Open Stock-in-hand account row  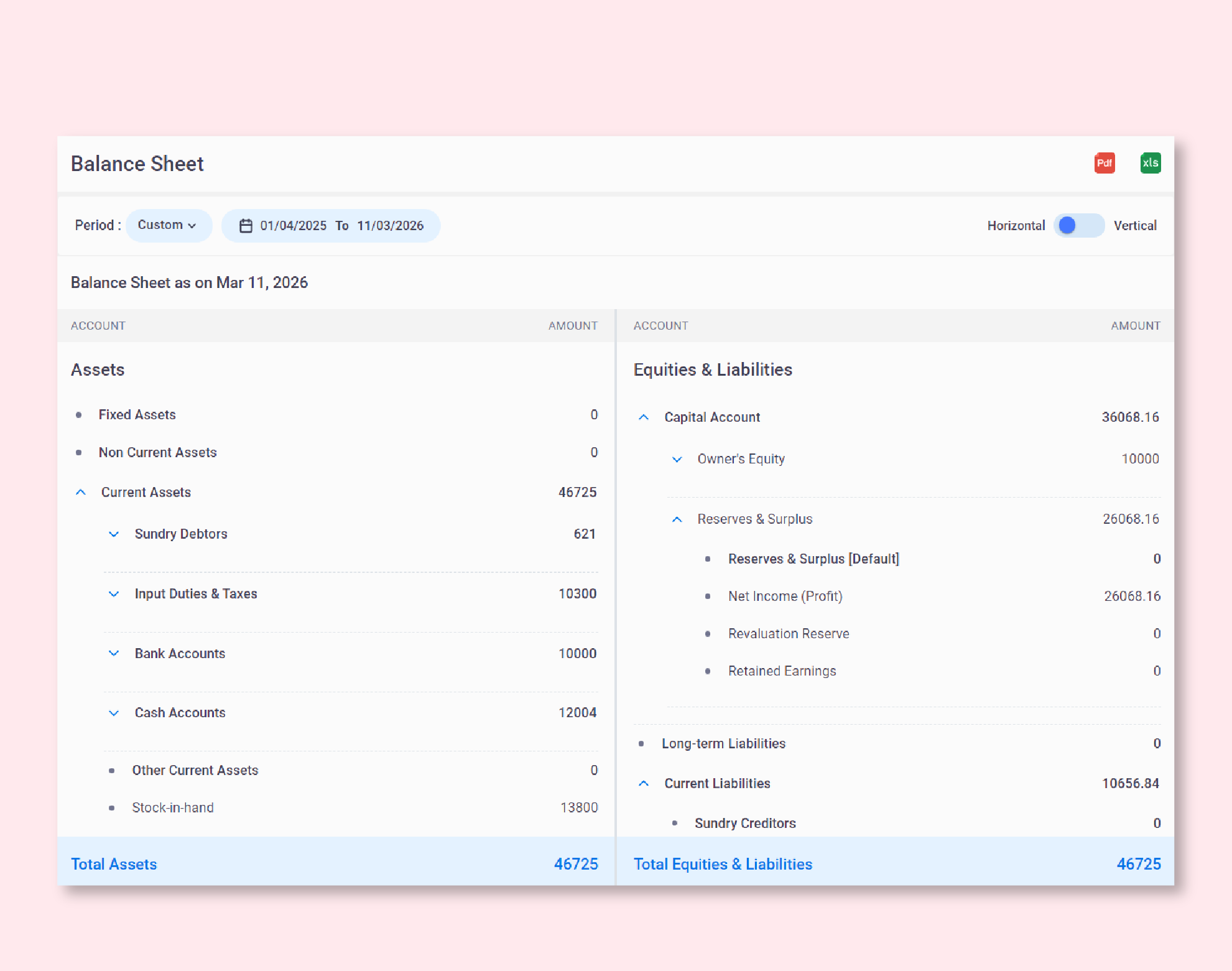point(173,808)
